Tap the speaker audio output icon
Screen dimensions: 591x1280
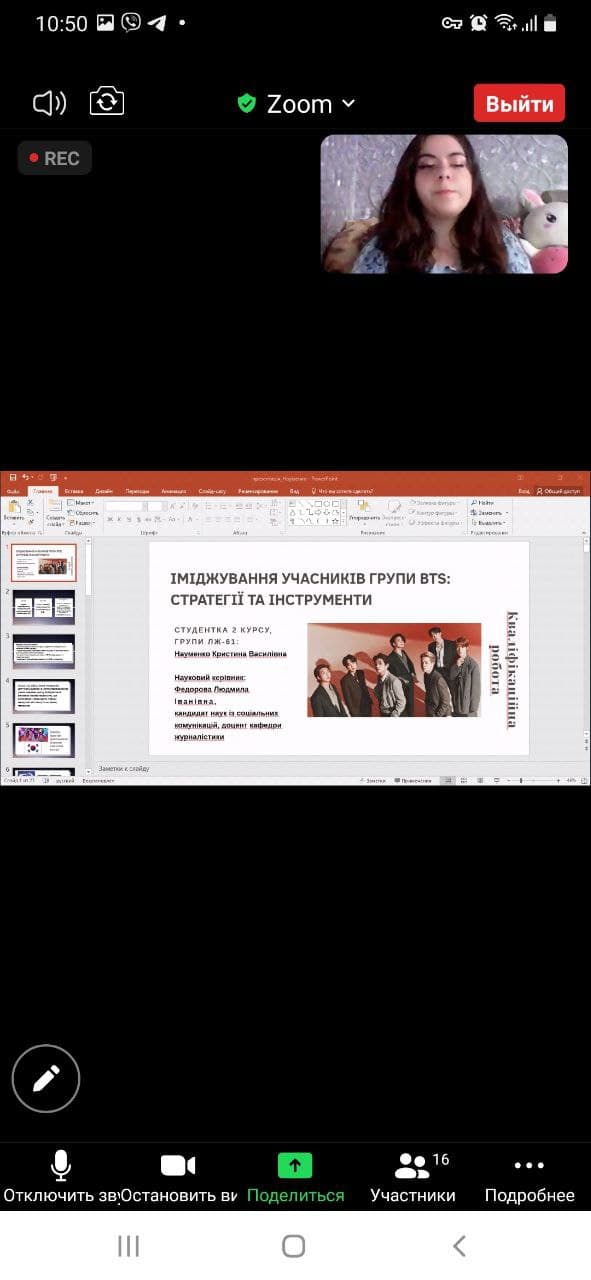49,103
